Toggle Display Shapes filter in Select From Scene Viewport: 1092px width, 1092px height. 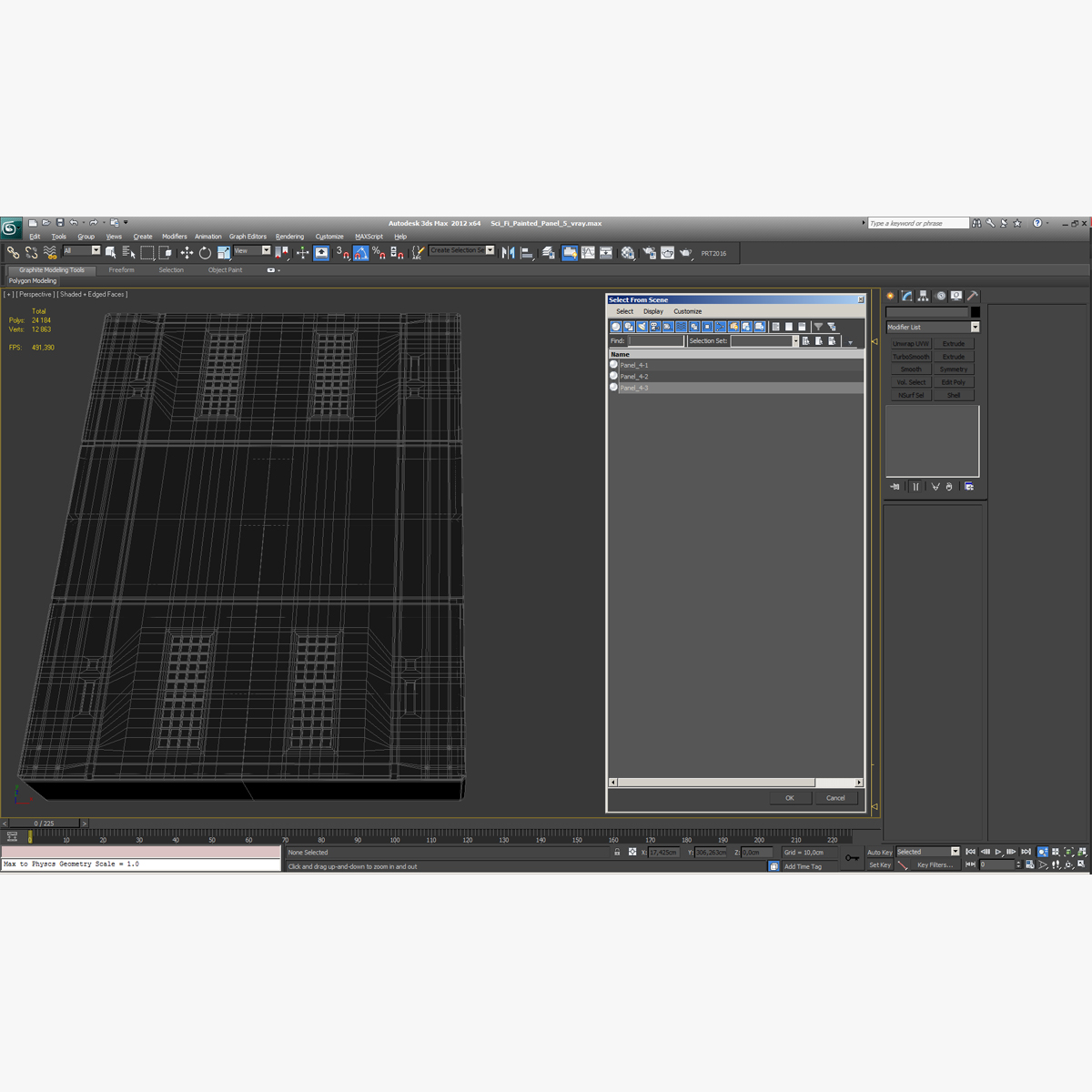point(629,327)
